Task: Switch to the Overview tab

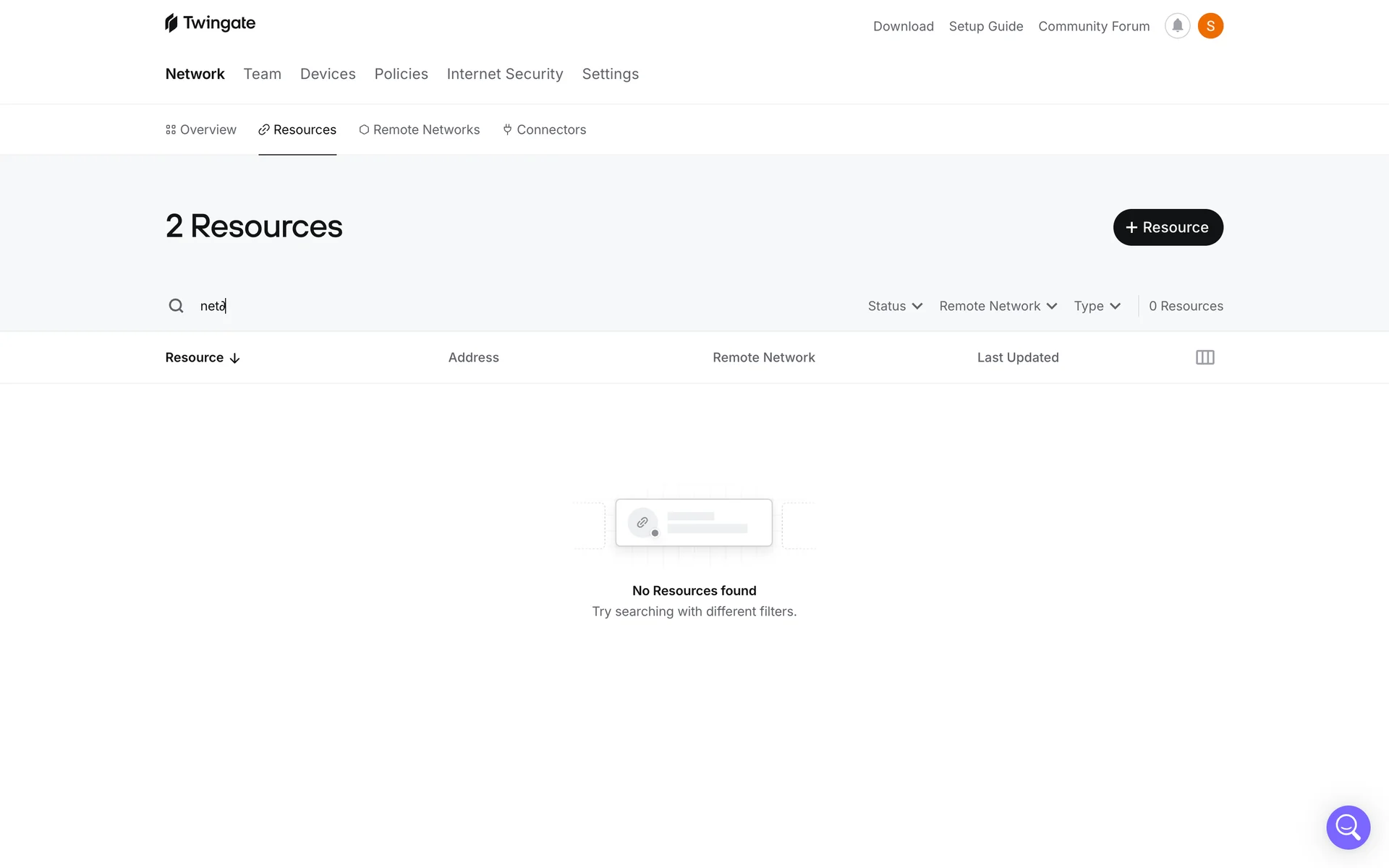Action: 201,129
